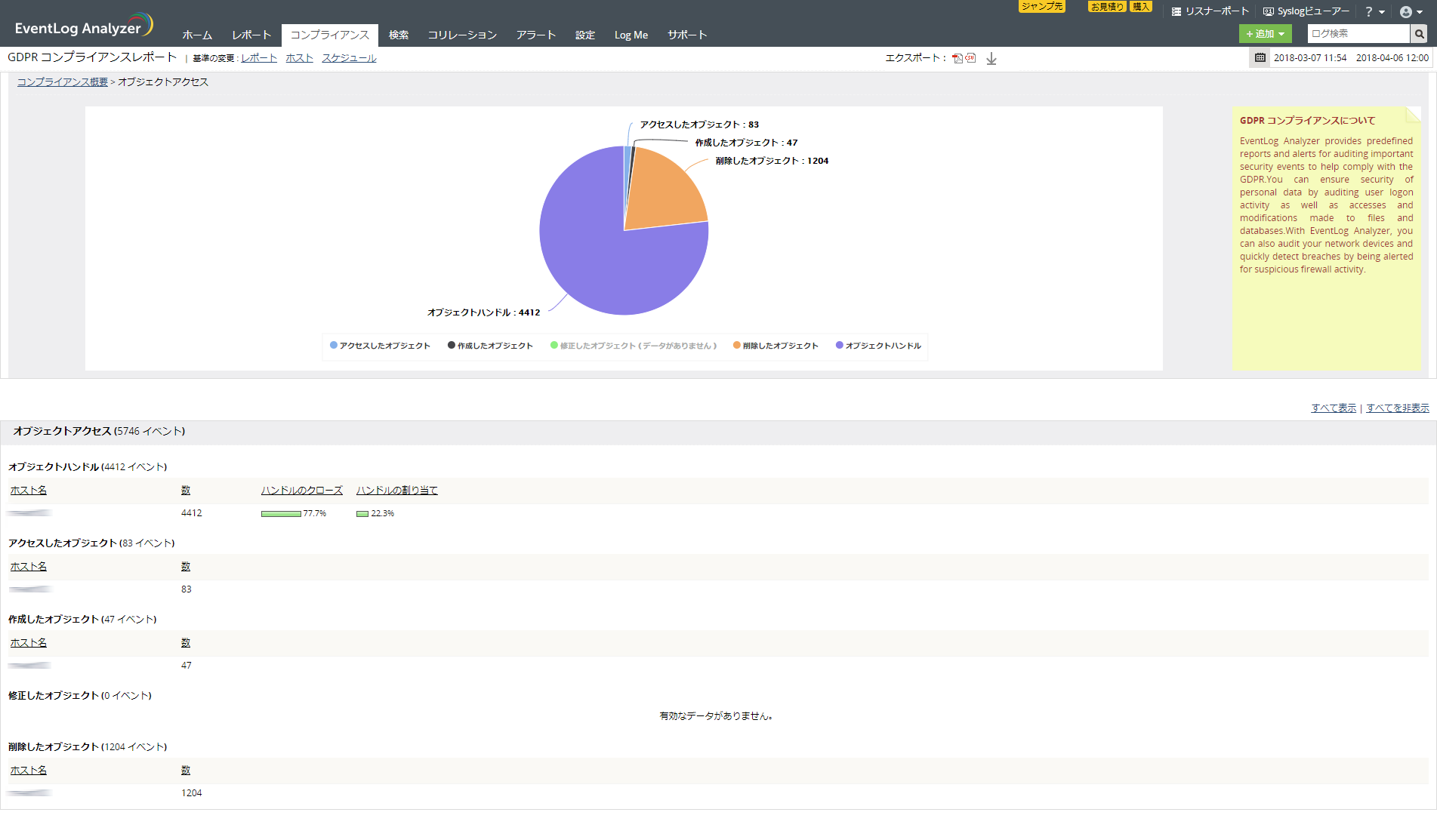Click the コンプライアンス概要 breadcrumb link
The height and width of the screenshot is (840, 1437).
click(x=63, y=82)
